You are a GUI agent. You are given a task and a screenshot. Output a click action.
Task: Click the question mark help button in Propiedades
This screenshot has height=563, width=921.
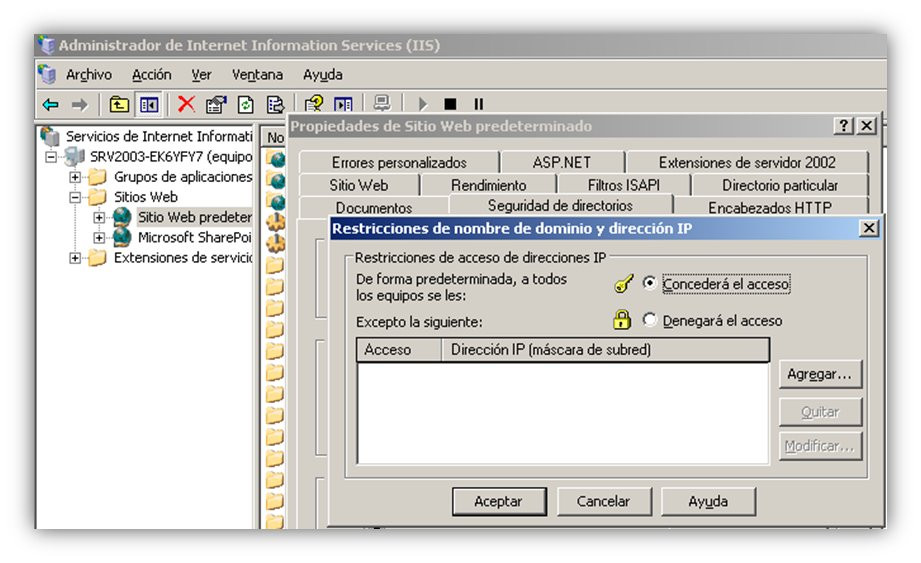coord(843,126)
